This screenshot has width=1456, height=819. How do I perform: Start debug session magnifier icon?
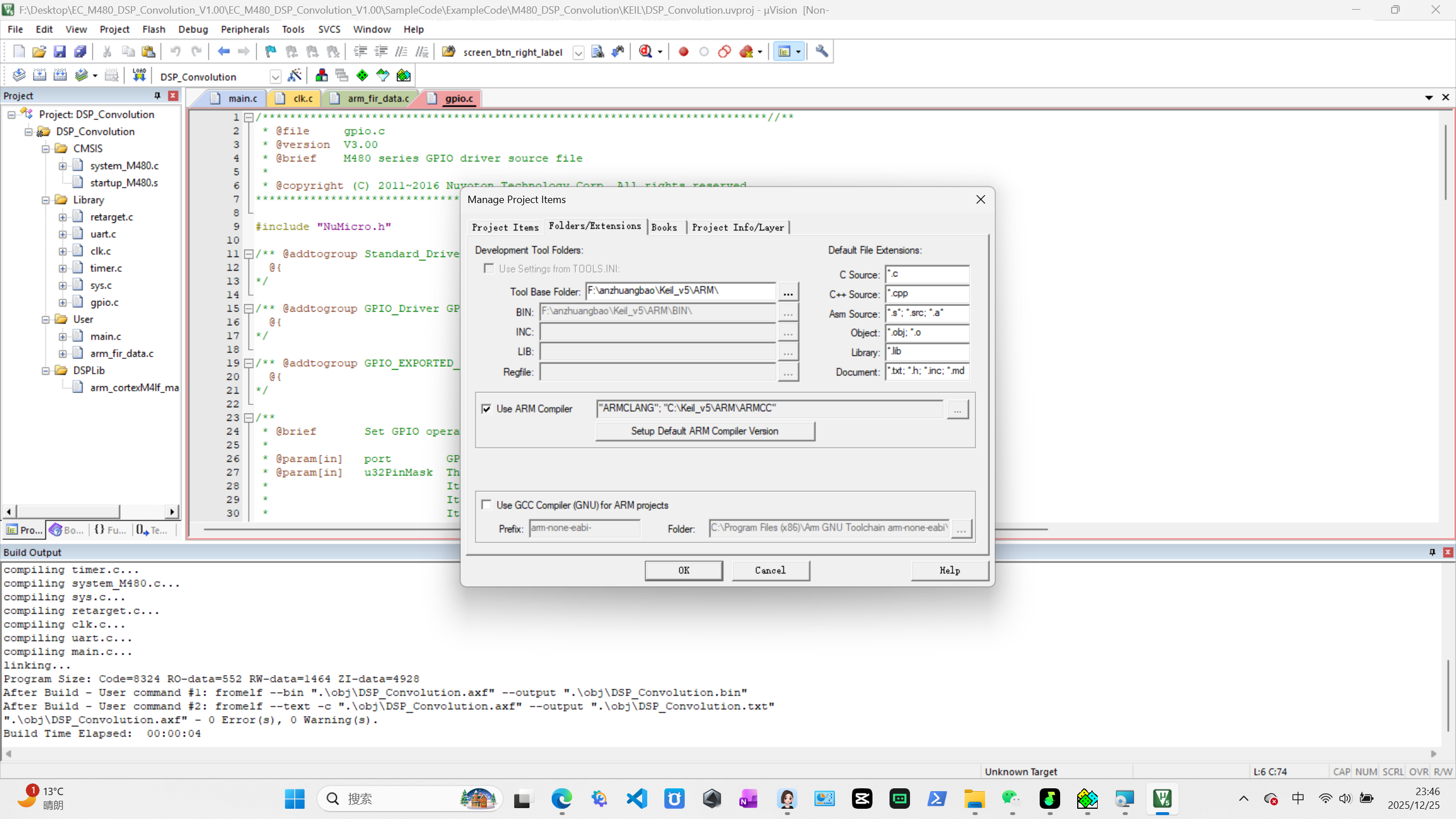646,52
